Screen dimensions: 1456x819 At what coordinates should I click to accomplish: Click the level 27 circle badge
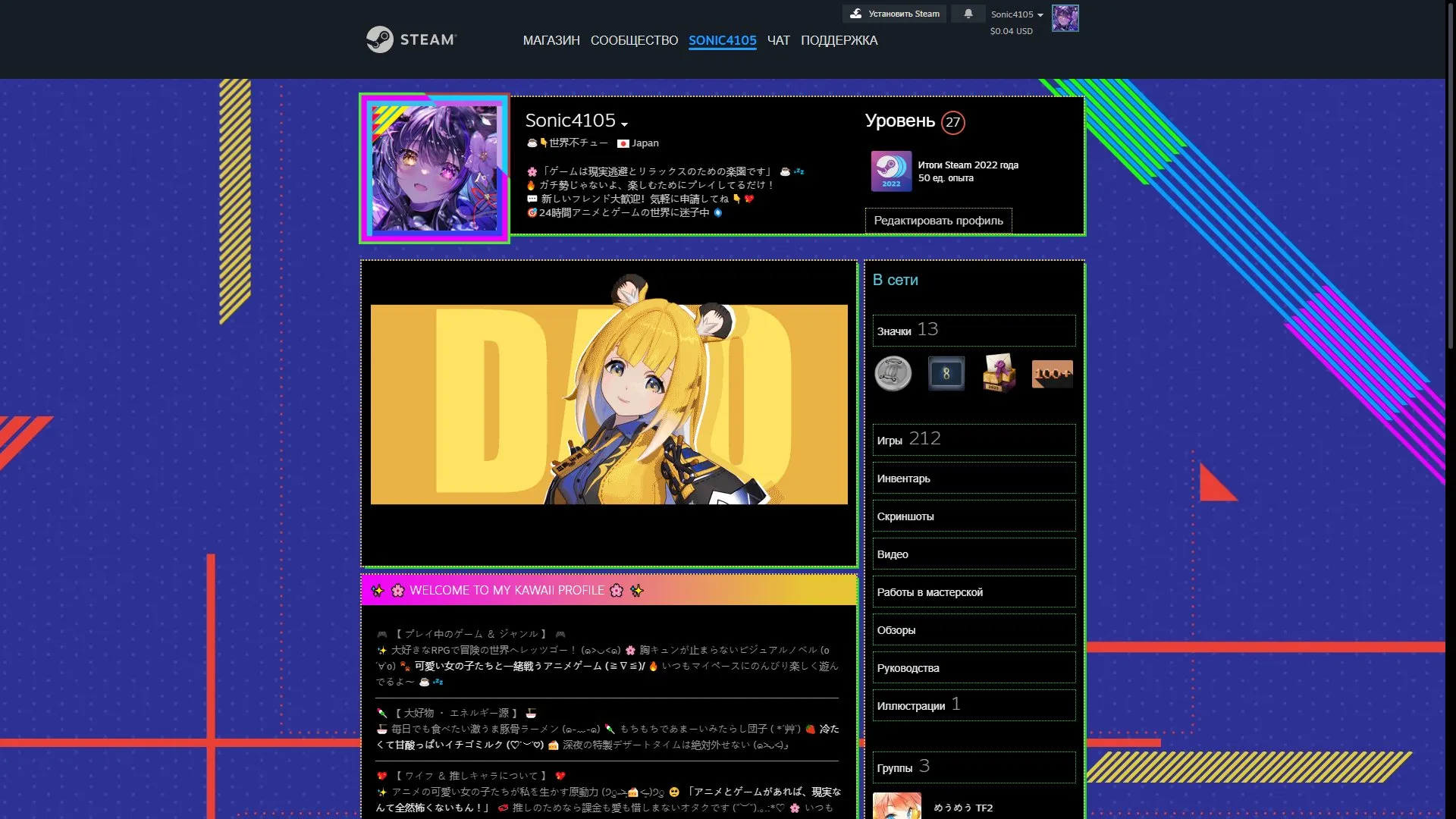[953, 122]
